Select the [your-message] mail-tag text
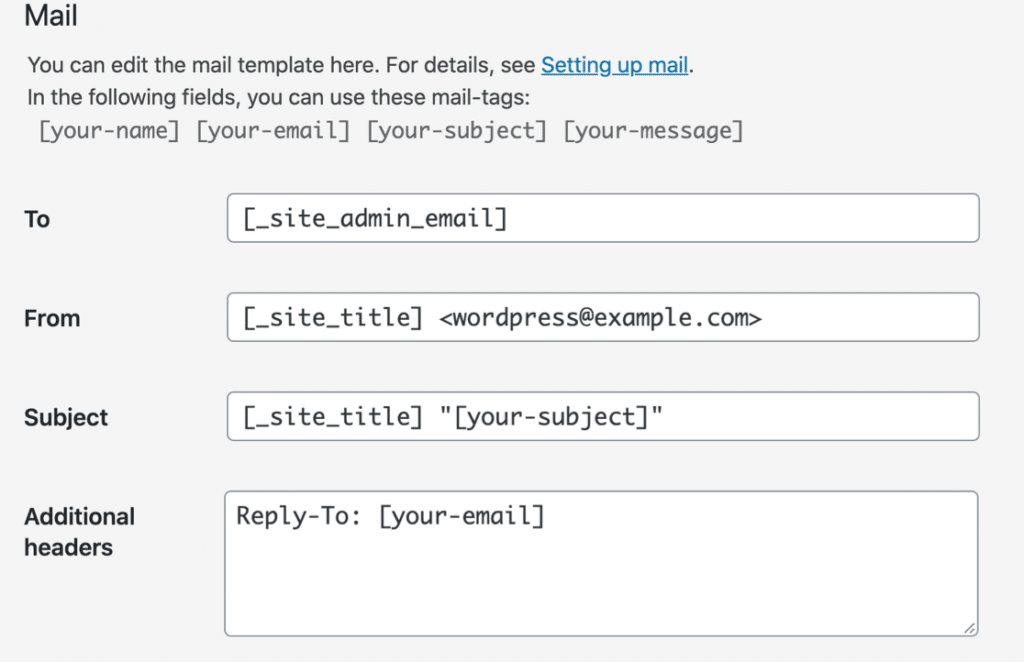 click(652, 130)
